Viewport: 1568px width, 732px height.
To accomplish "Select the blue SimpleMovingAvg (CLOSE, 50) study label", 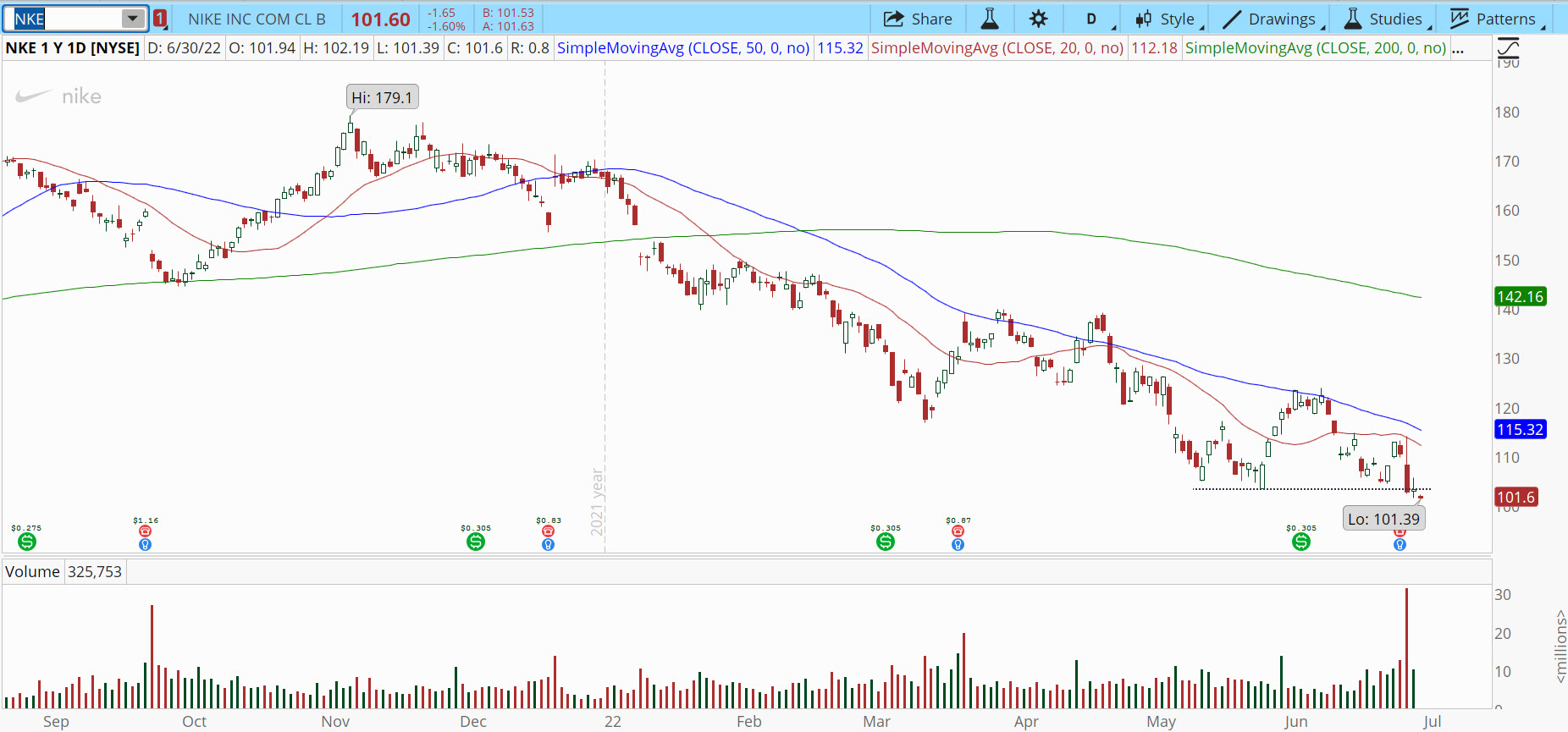I will coord(683,48).
